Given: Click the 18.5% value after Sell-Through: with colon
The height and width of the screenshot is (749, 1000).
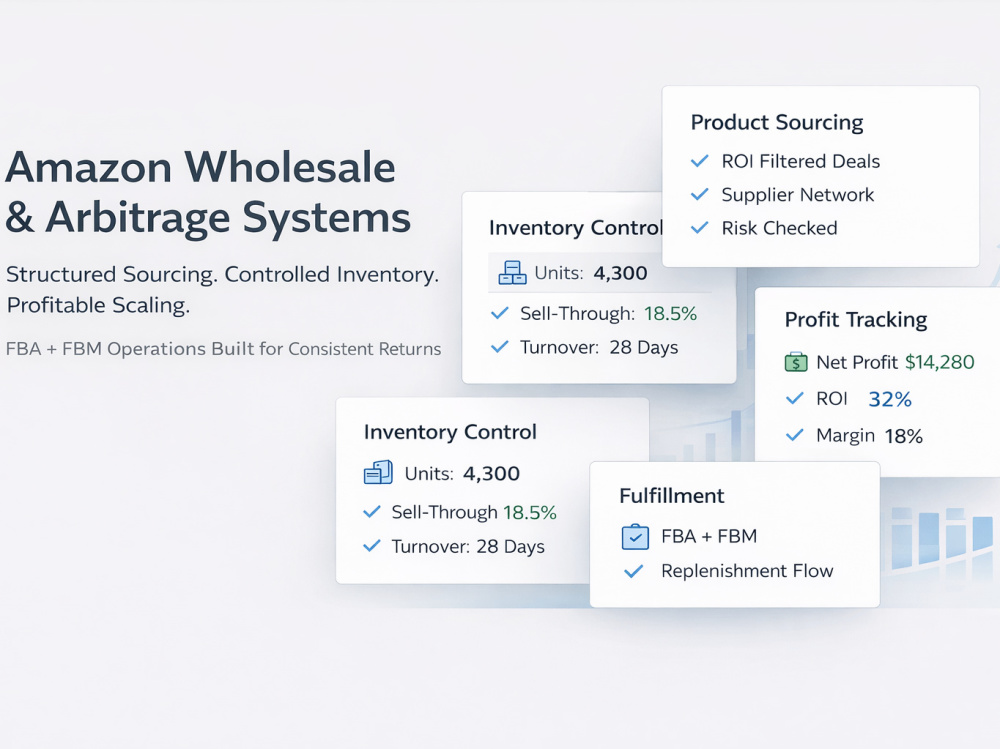Looking at the screenshot, I should (670, 314).
